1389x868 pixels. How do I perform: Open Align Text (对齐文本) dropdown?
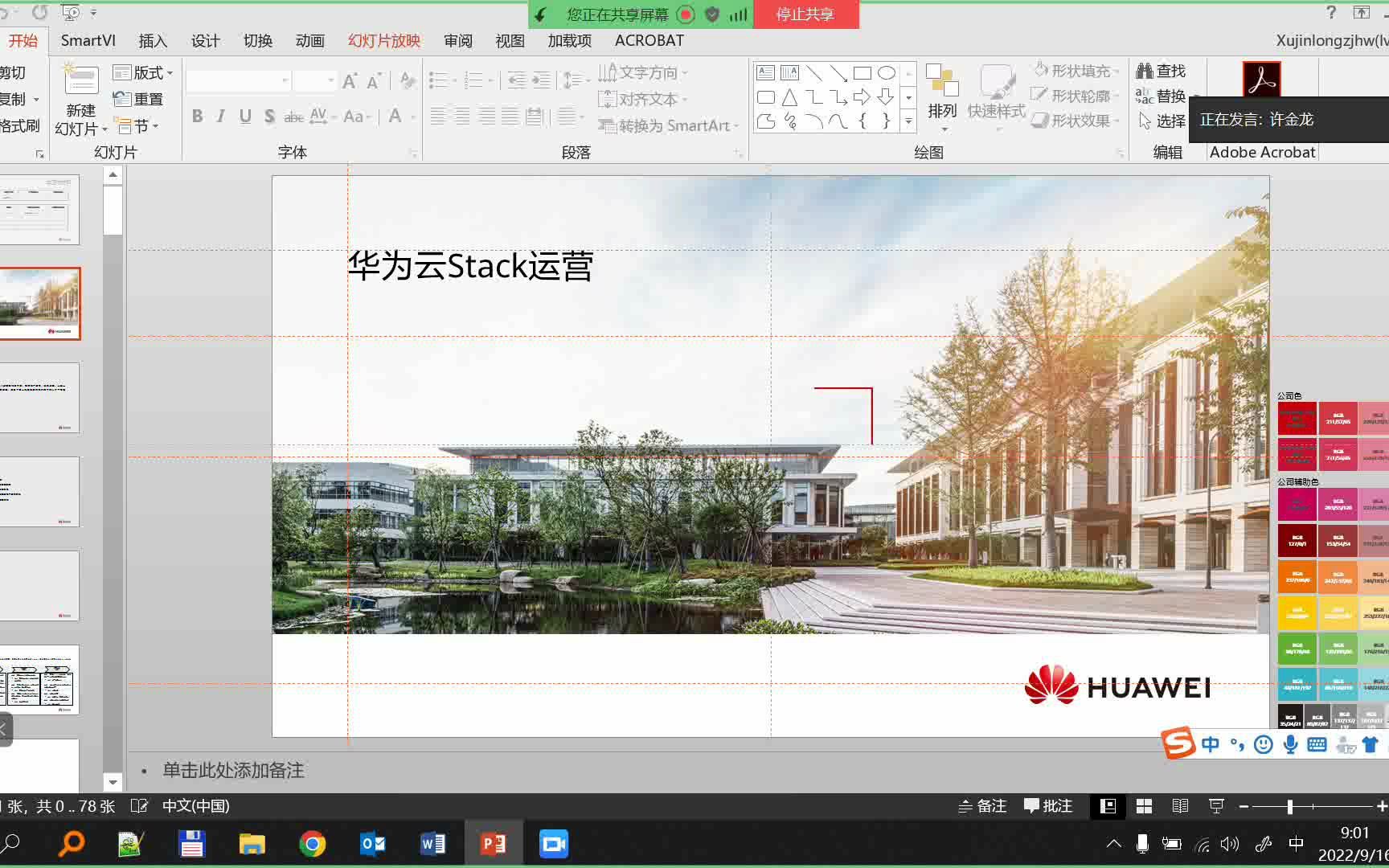pos(643,99)
